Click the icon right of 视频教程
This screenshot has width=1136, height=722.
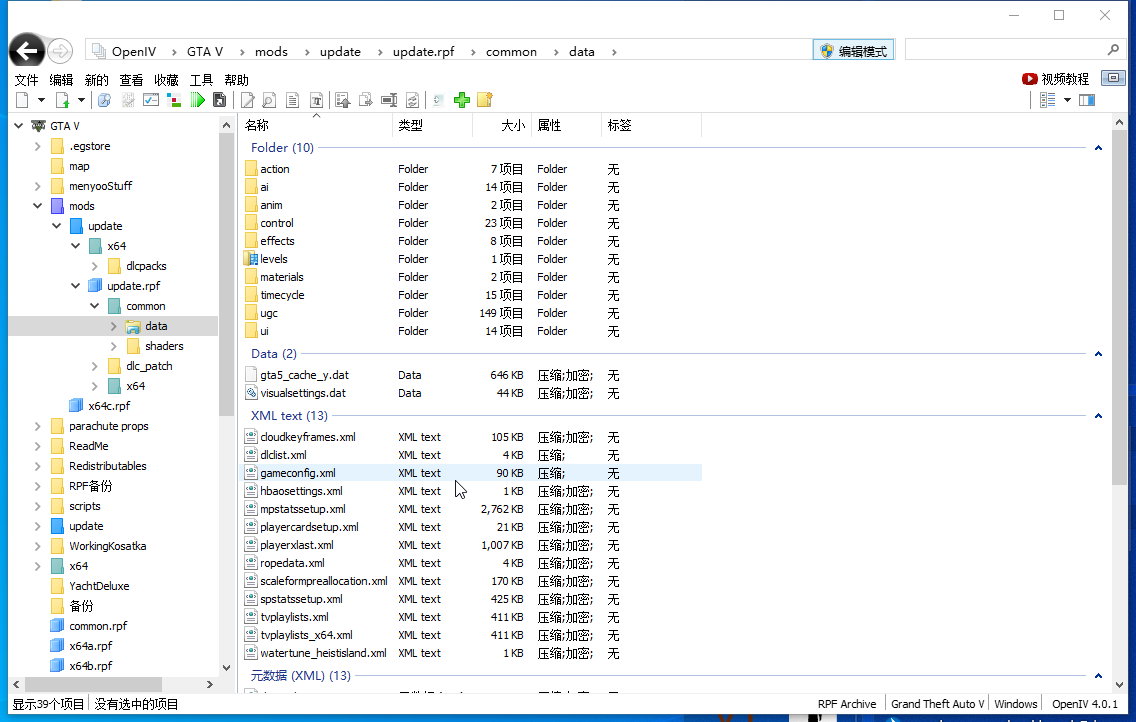[x=1114, y=77]
